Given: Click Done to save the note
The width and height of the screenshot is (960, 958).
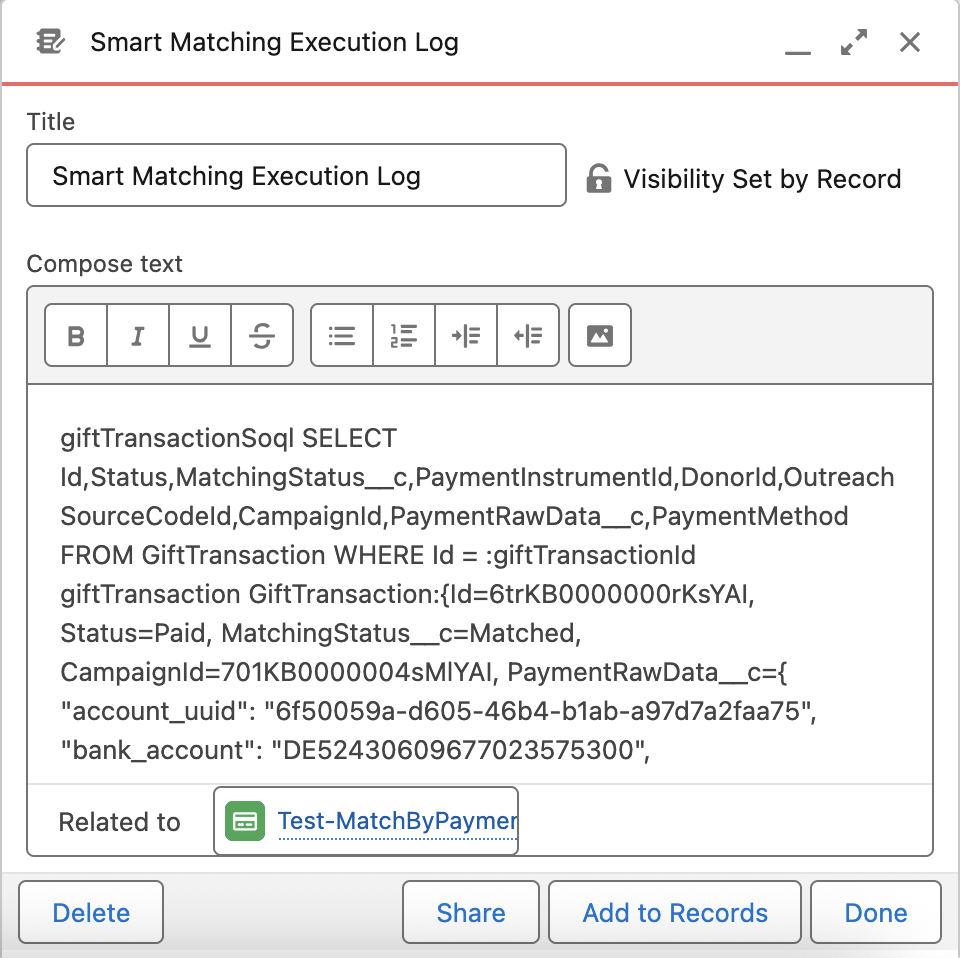Looking at the screenshot, I should click(875, 913).
